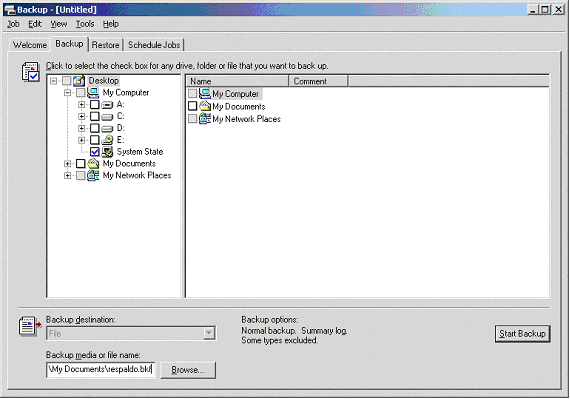Check the E: drive checkbox
Image resolution: width=570 pixels, height=399 pixels.
click(x=95, y=140)
